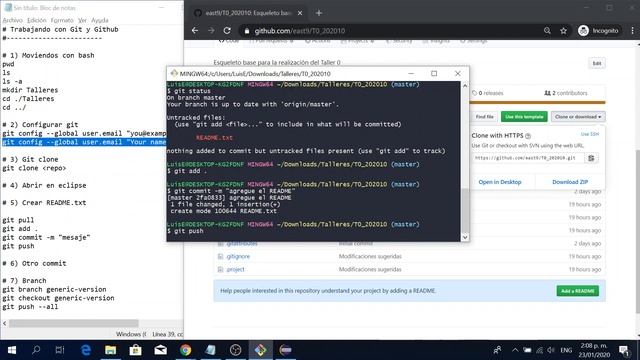Click the padlock icon in the address bar
Viewport: 640px width, 360px height.
coord(247,31)
